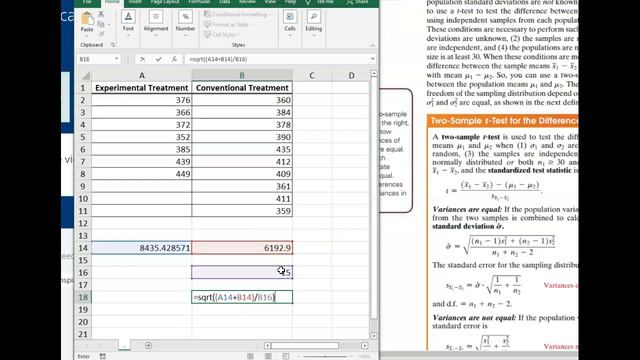This screenshot has width=640, height=360.
Task: Confirm formula with the checkmark icon
Action: point(158,59)
